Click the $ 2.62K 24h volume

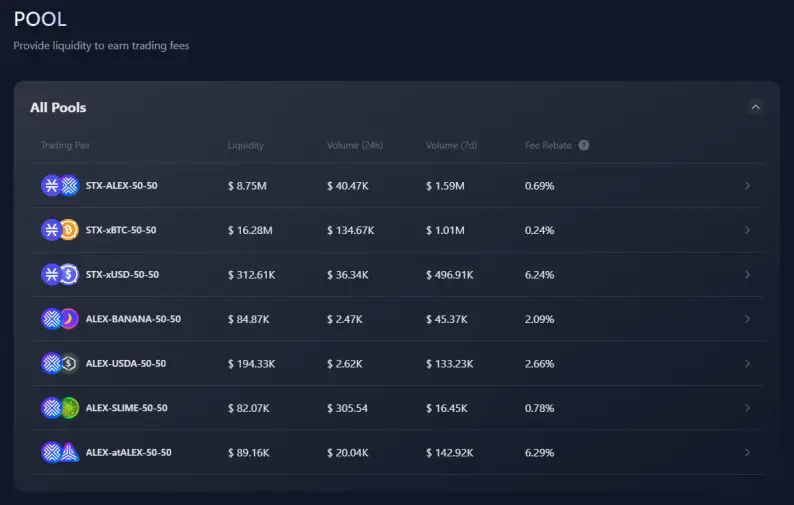point(345,364)
